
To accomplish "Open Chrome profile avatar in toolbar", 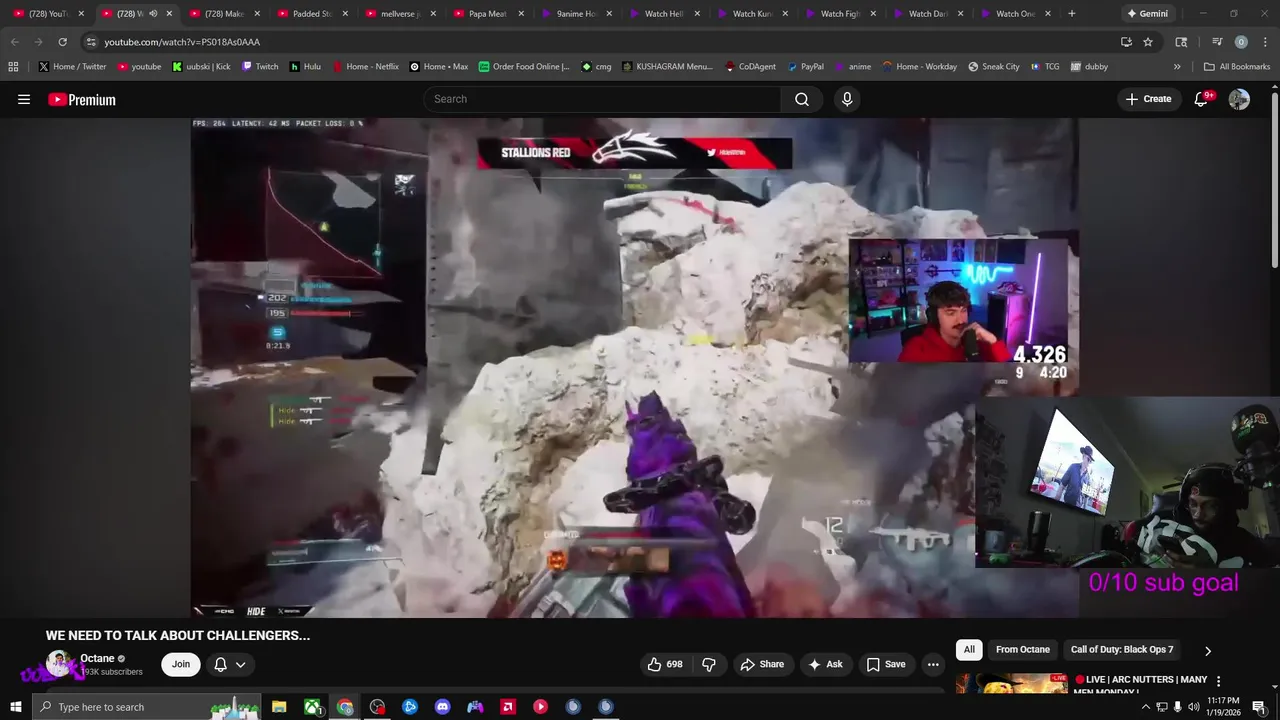I will [1241, 42].
